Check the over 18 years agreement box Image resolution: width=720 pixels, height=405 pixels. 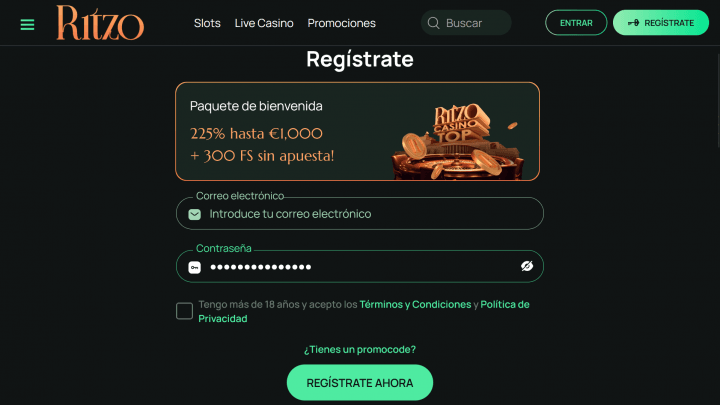point(185,311)
